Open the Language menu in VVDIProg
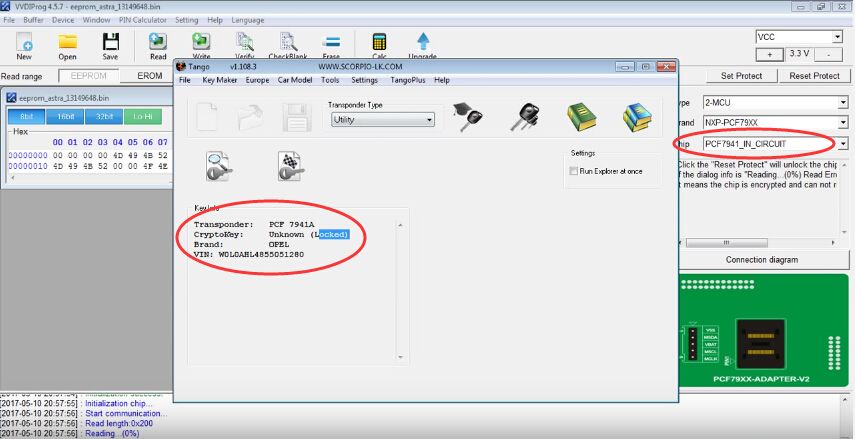855x439 pixels. pyautogui.click(x=248, y=20)
